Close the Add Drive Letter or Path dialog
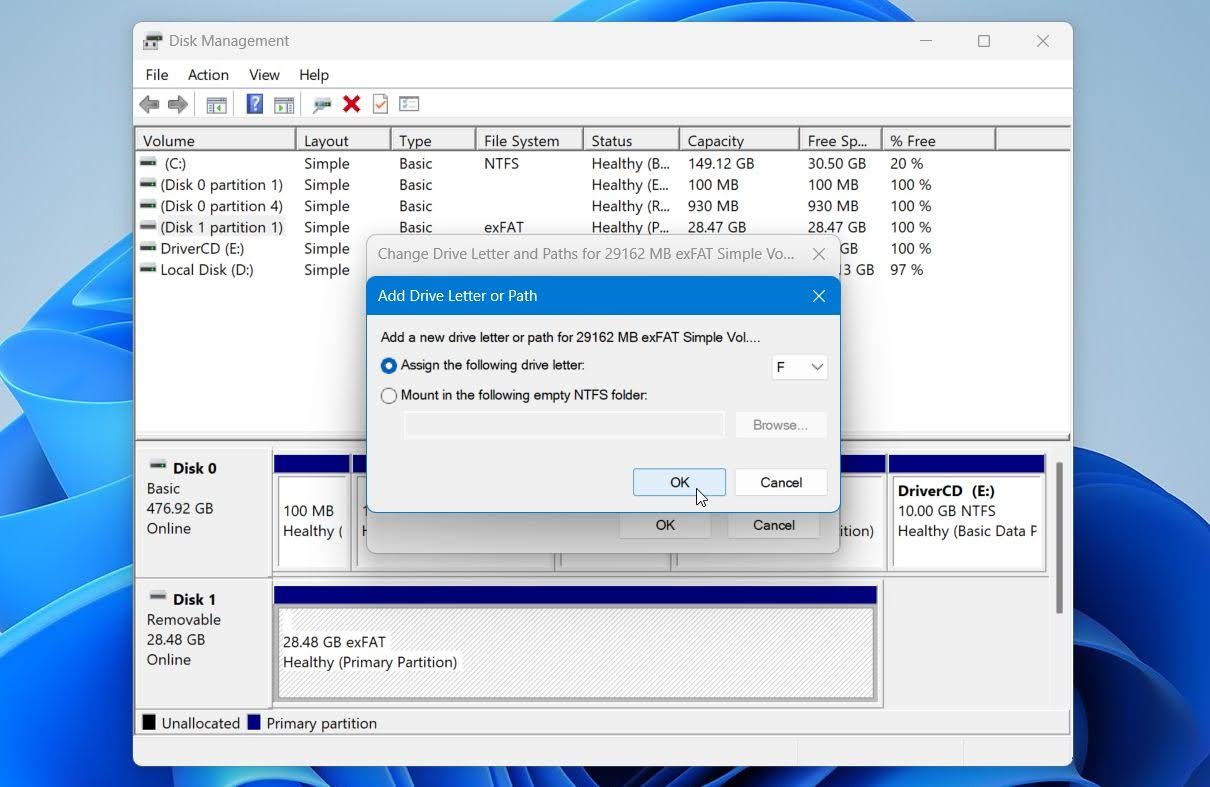 pos(819,296)
